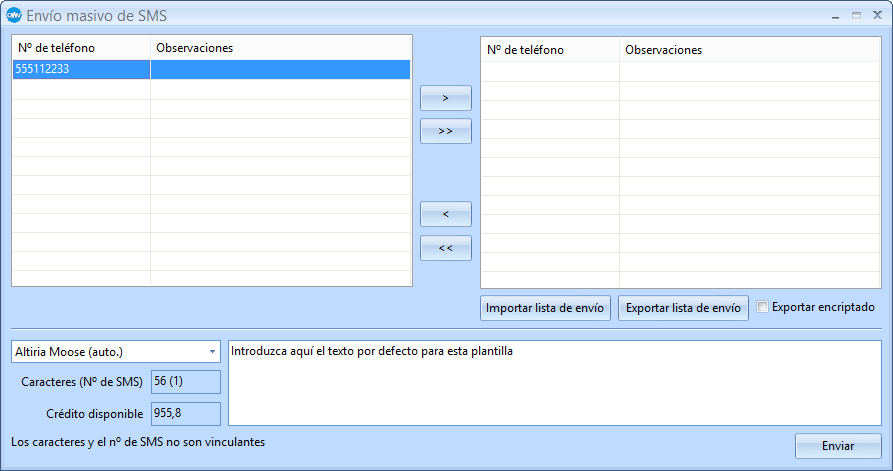Click the application logo in title bar
The height and width of the screenshot is (471, 893).
(14, 15)
